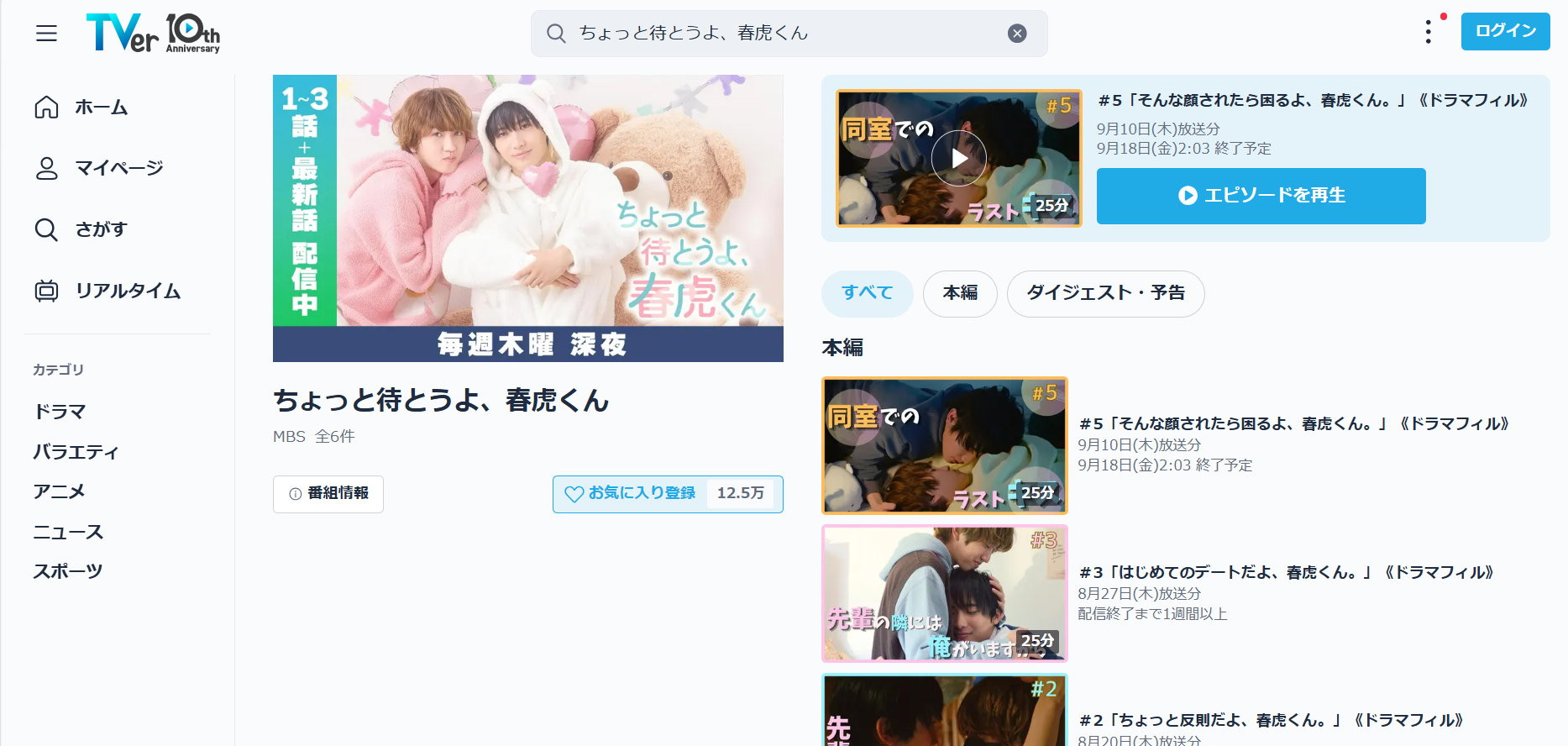1568x746 pixels.
Task: Open the three-dot more options menu
Action: tap(1428, 33)
